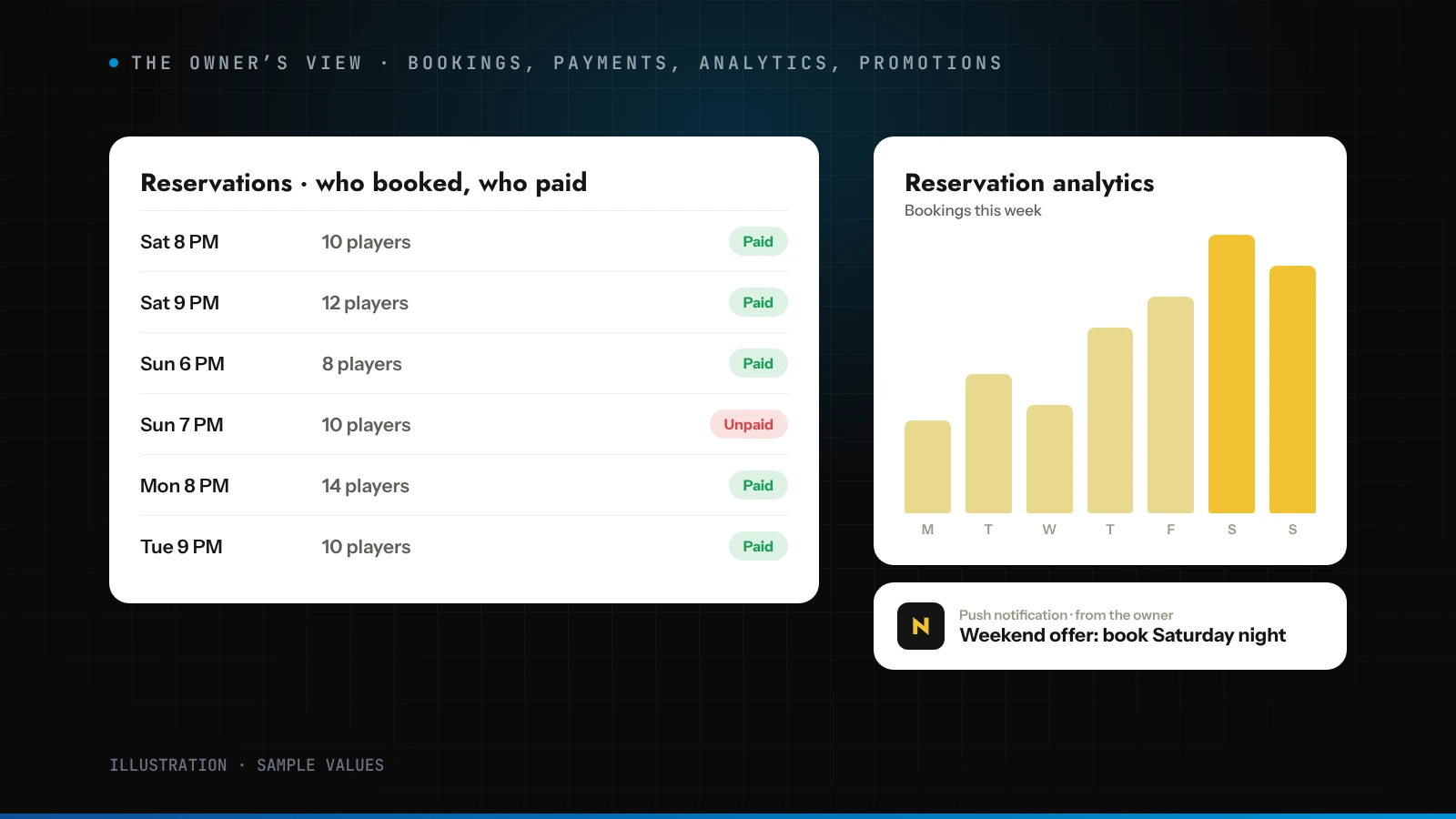Click the N app icon in the notification

coord(921,626)
